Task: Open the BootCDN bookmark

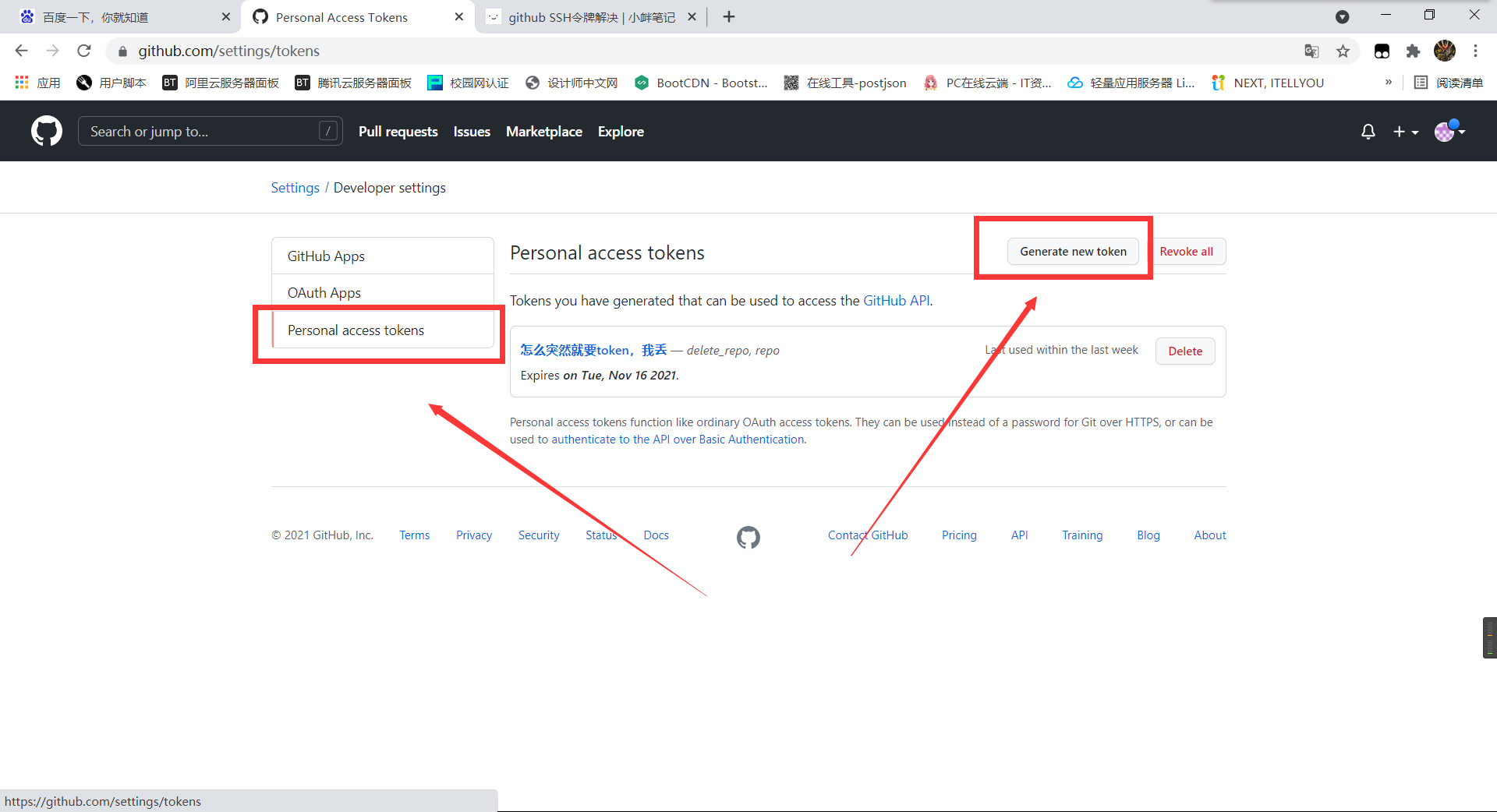Action: 701,83
